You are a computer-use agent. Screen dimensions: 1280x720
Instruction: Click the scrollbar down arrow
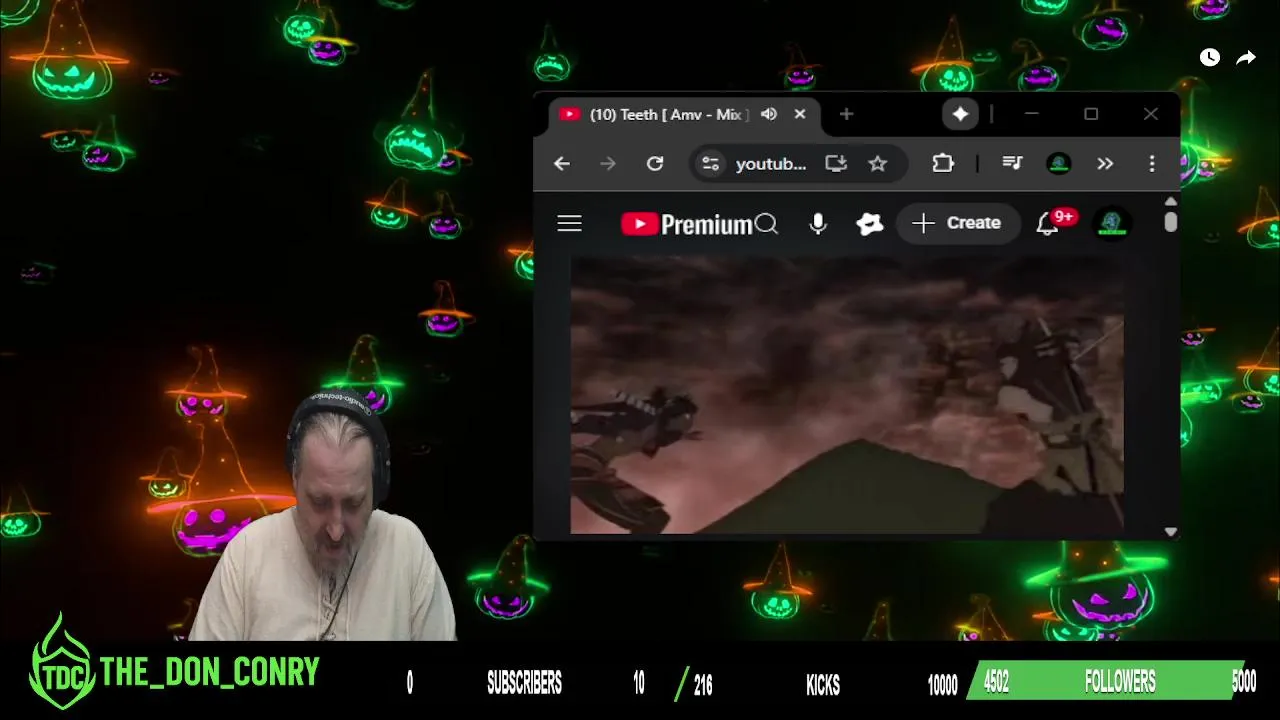[x=1170, y=532]
